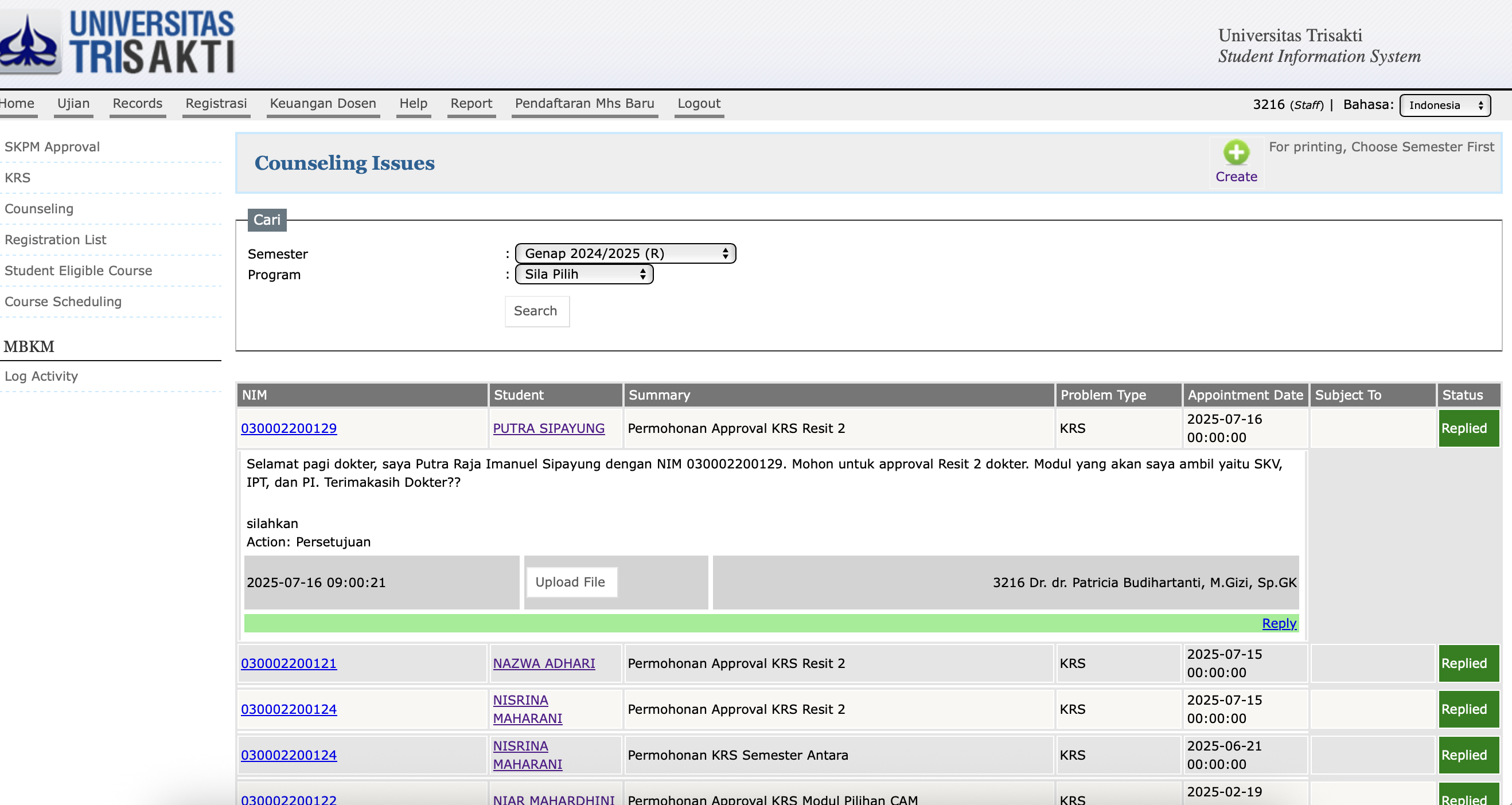Open Course Scheduling in sidebar
Screen dimensions: 1512x805
[x=64, y=302]
